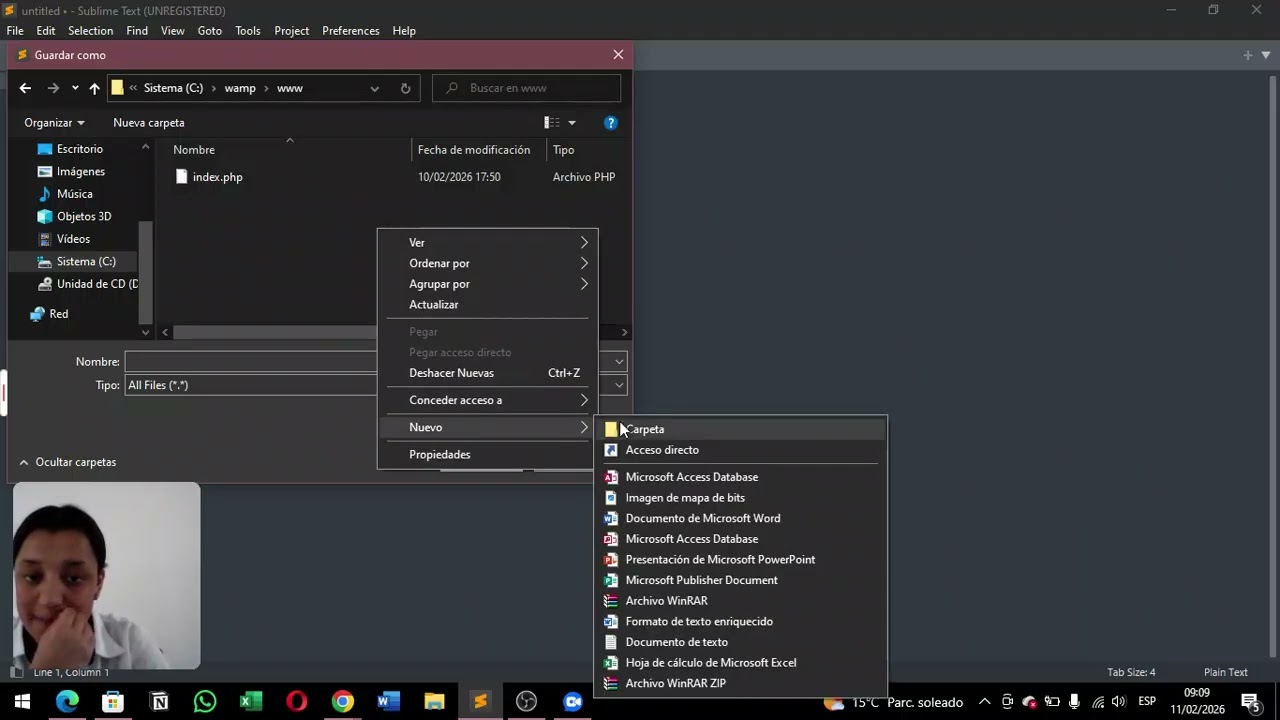Add a new tab with plus icon
The image size is (1280, 720).
tap(1247, 55)
